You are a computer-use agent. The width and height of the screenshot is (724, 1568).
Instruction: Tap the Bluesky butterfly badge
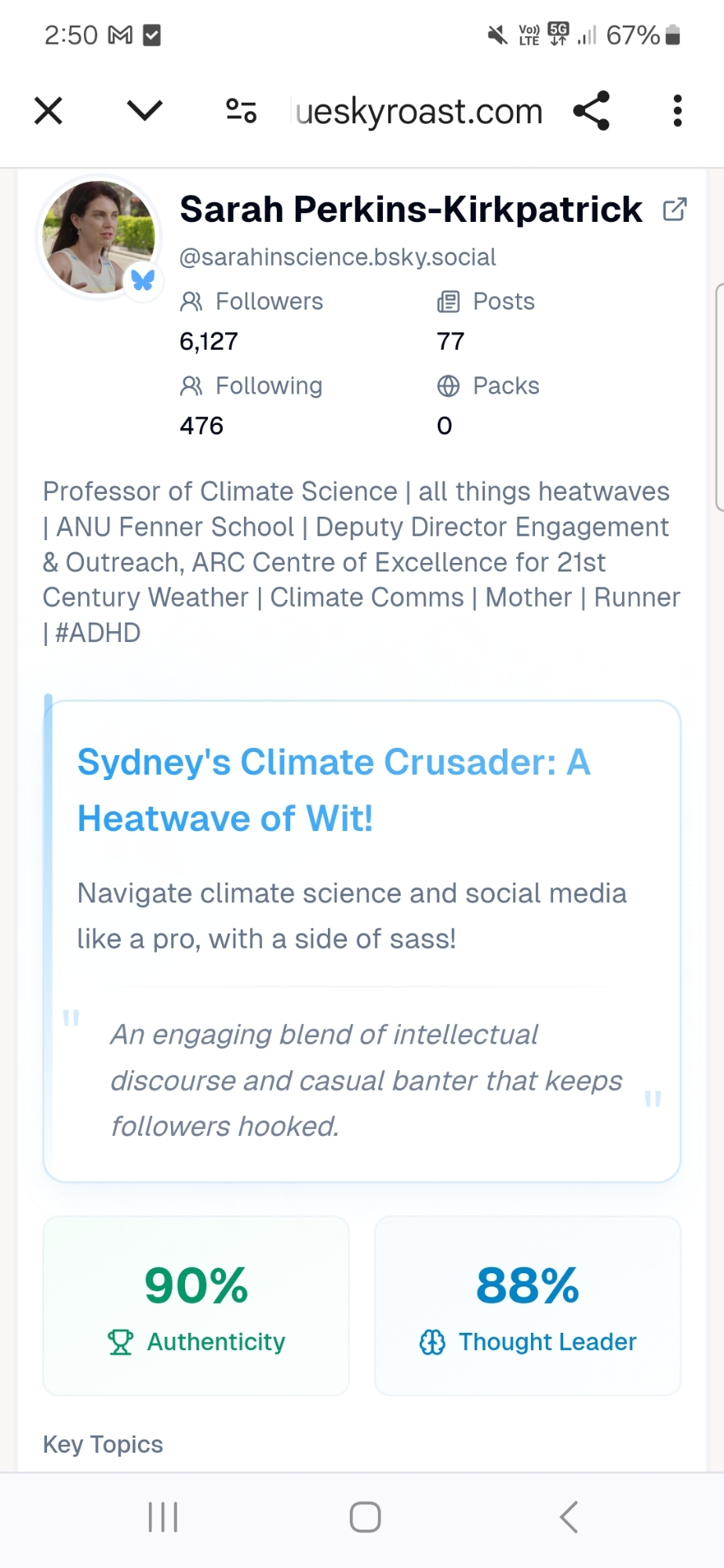143,280
